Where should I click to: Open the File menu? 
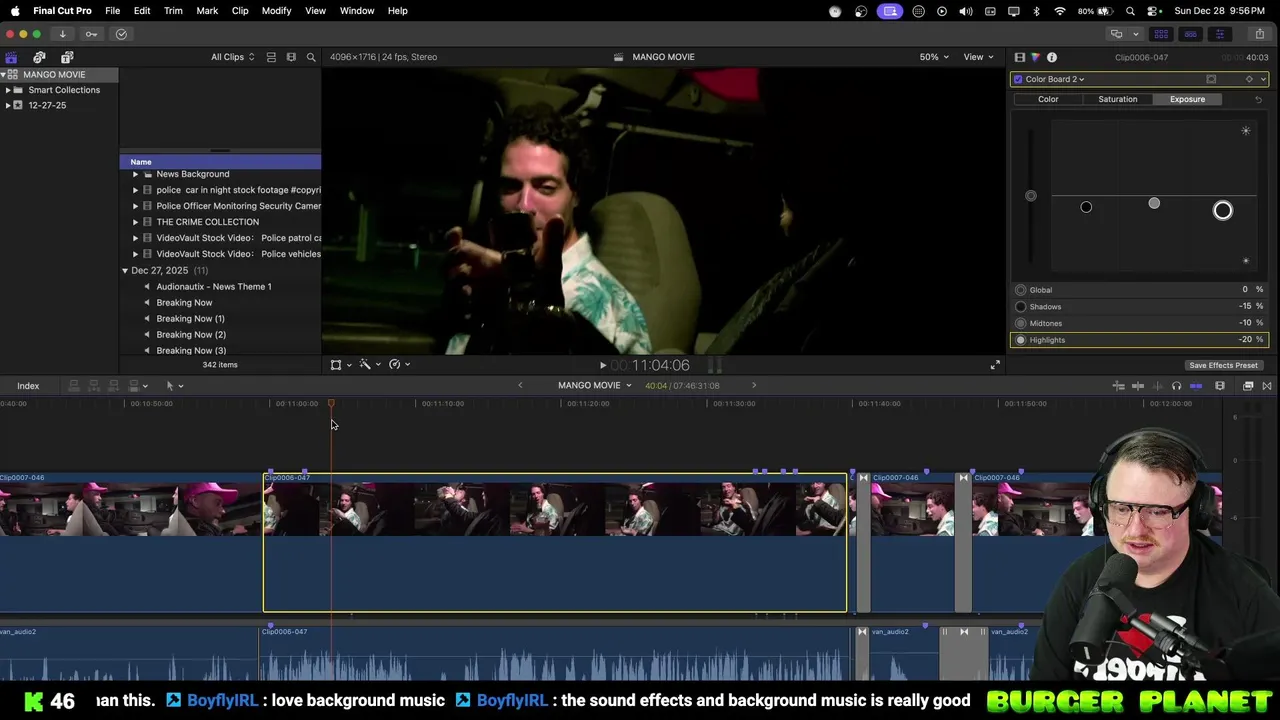112,11
